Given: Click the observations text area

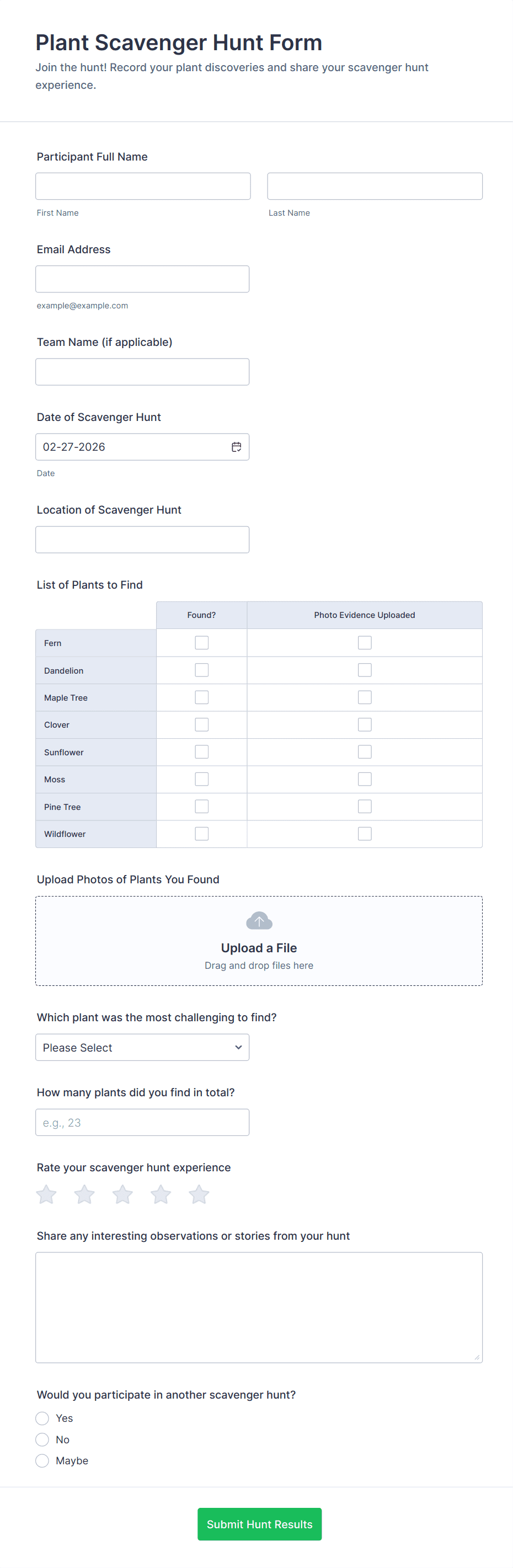Looking at the screenshot, I should (259, 1307).
